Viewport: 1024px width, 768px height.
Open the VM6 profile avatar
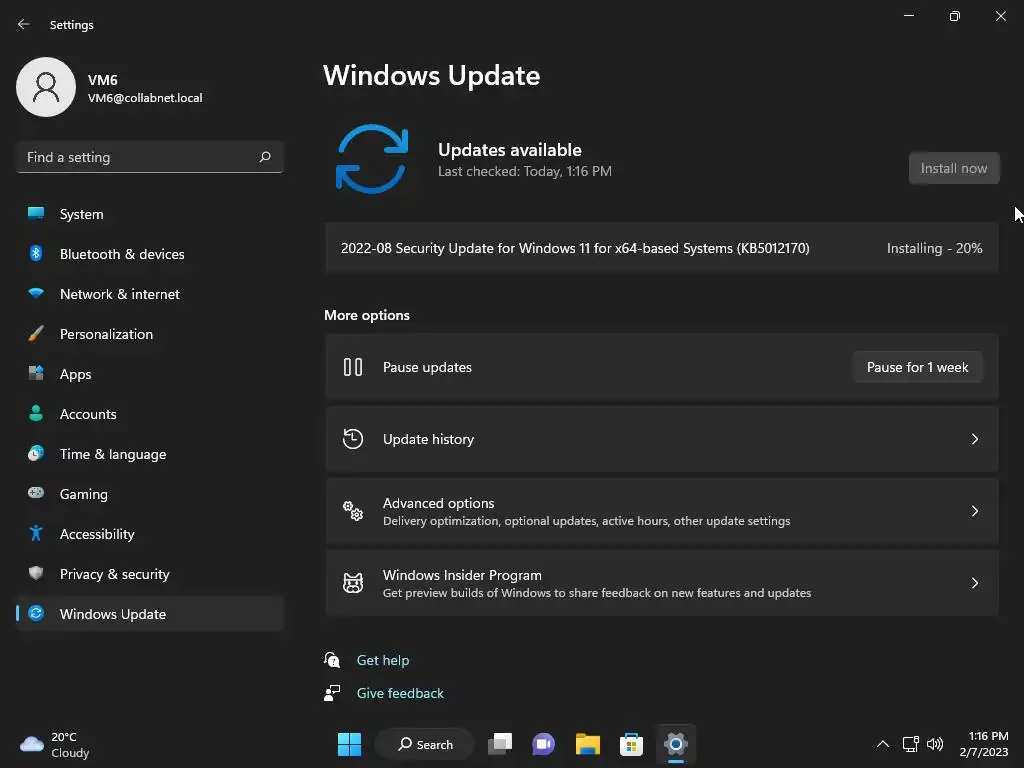click(46, 87)
